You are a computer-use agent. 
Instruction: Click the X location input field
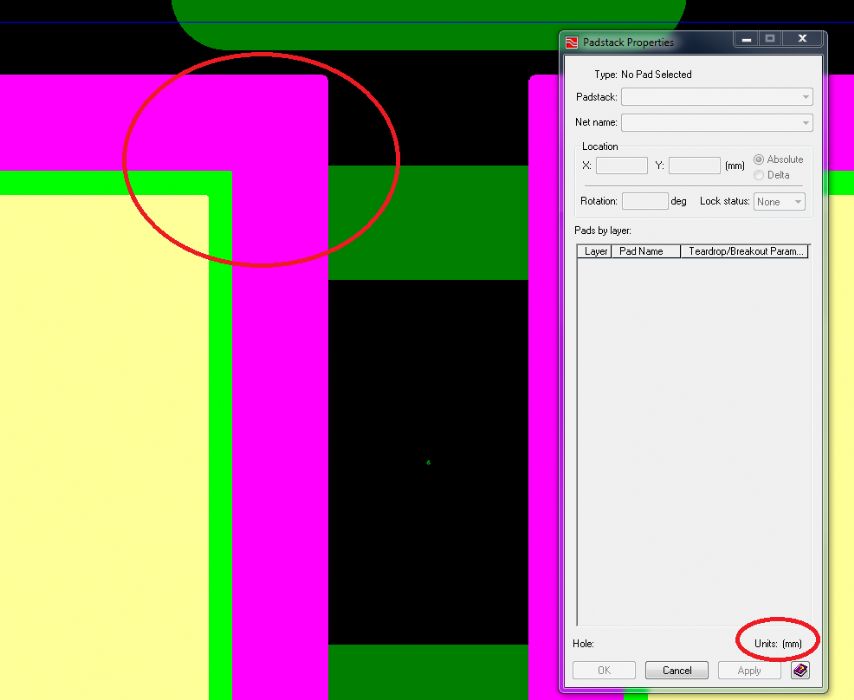click(622, 166)
